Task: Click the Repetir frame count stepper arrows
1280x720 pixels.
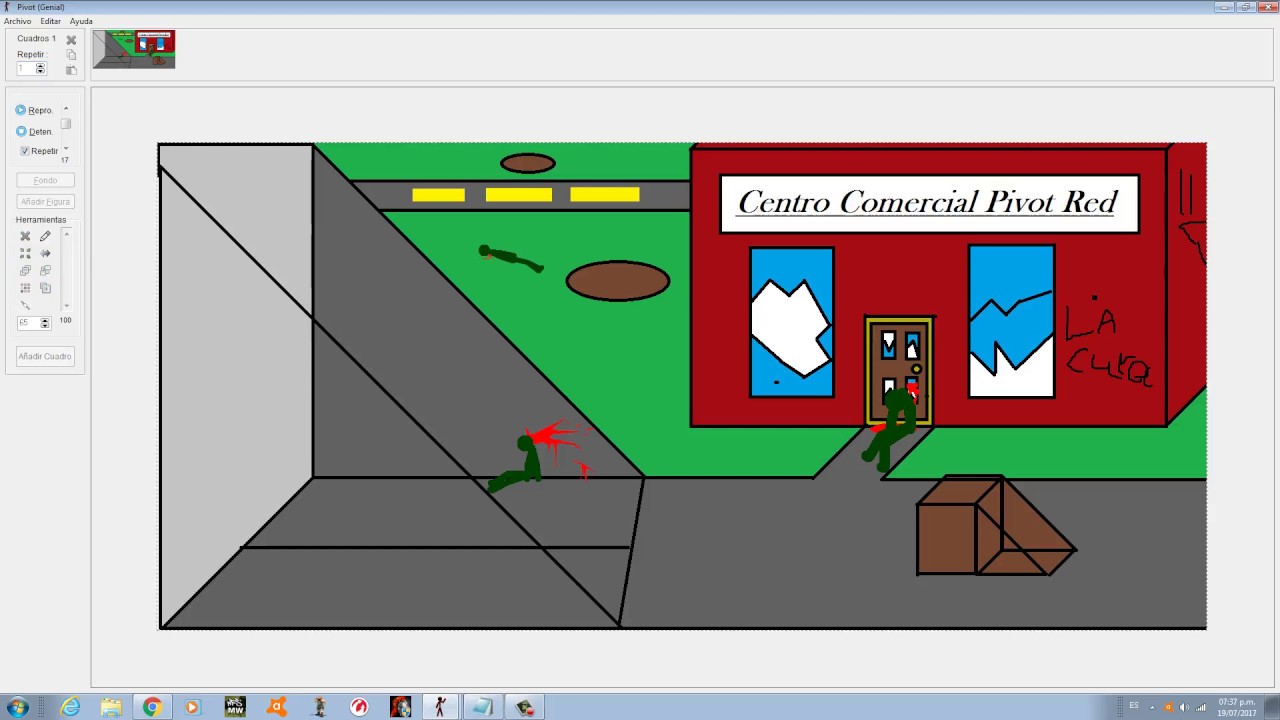Action: (x=41, y=69)
